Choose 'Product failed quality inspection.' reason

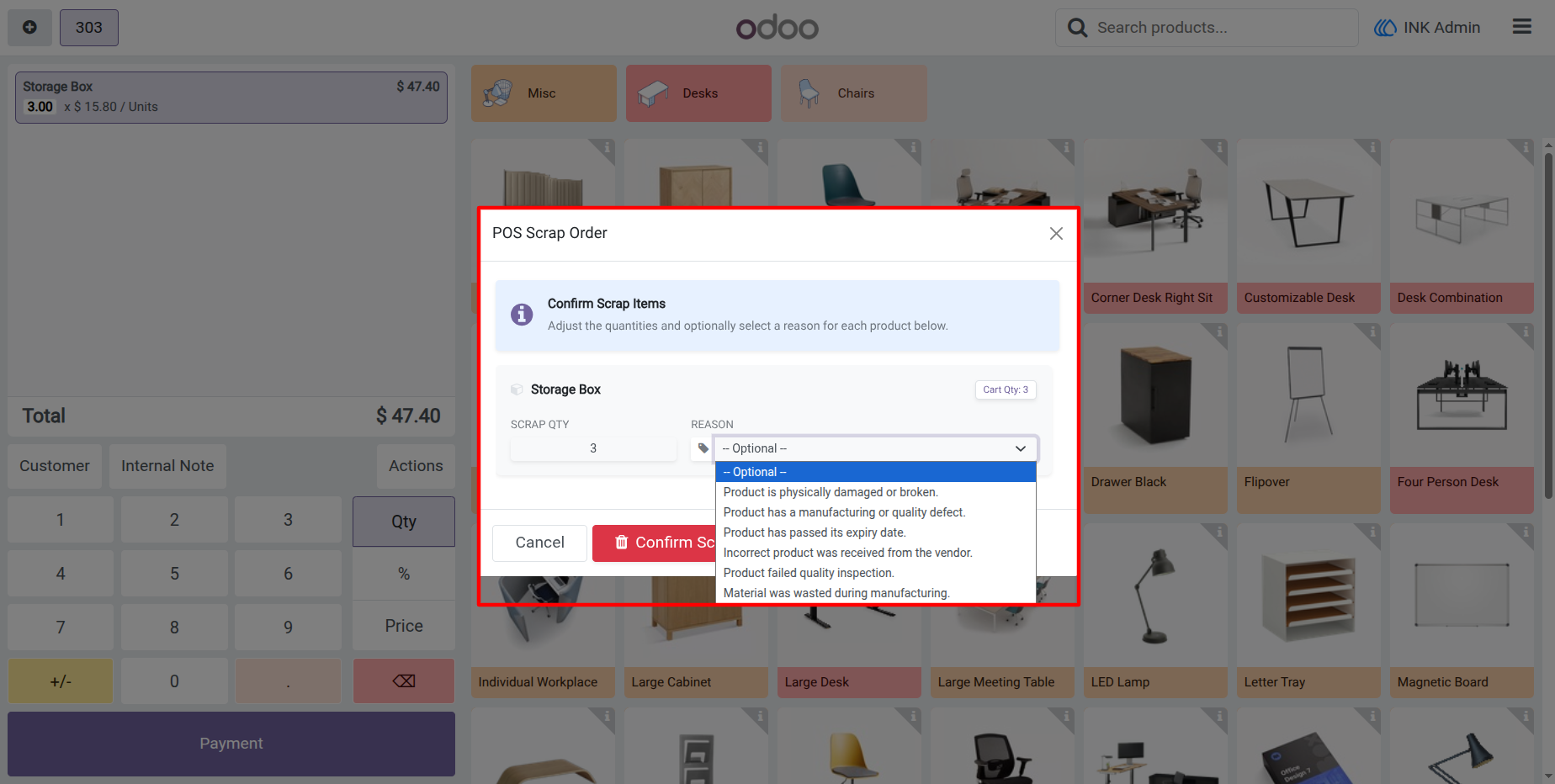(875, 573)
